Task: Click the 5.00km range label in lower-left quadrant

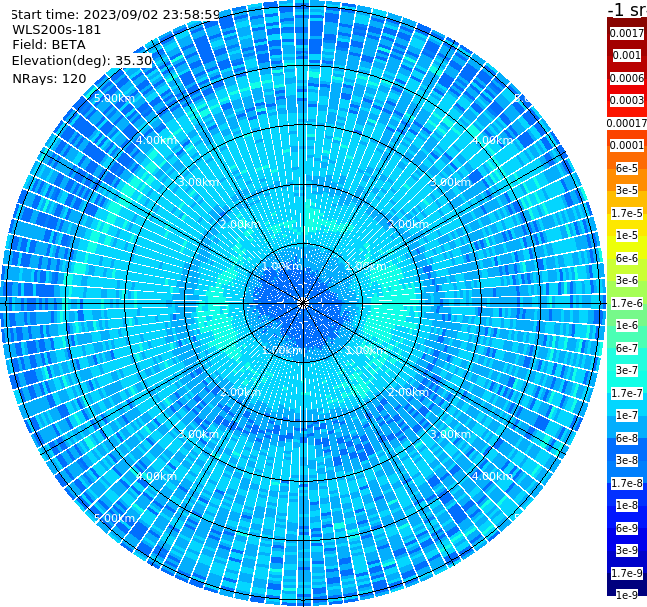Action: [114, 518]
